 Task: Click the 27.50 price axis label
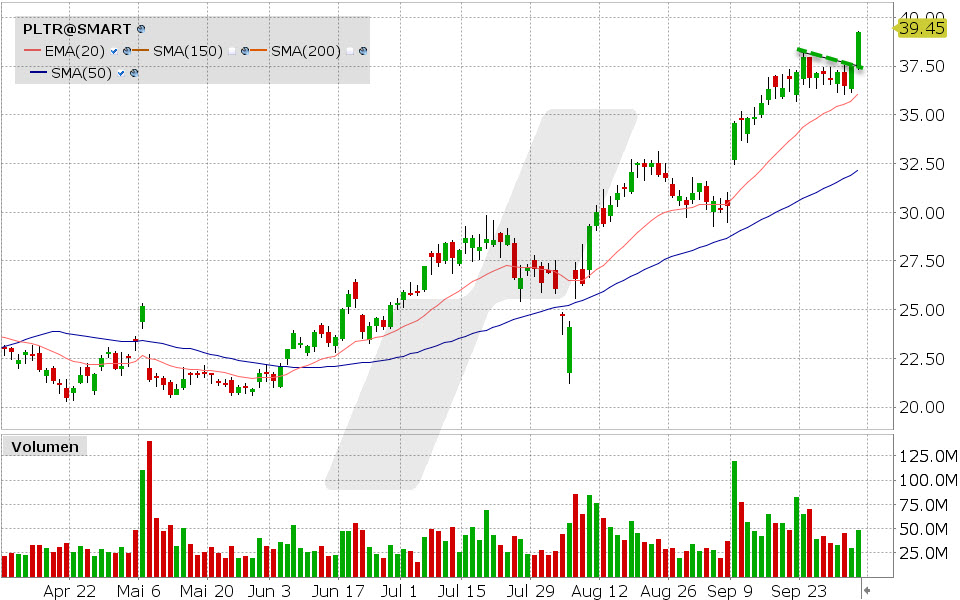coord(921,261)
